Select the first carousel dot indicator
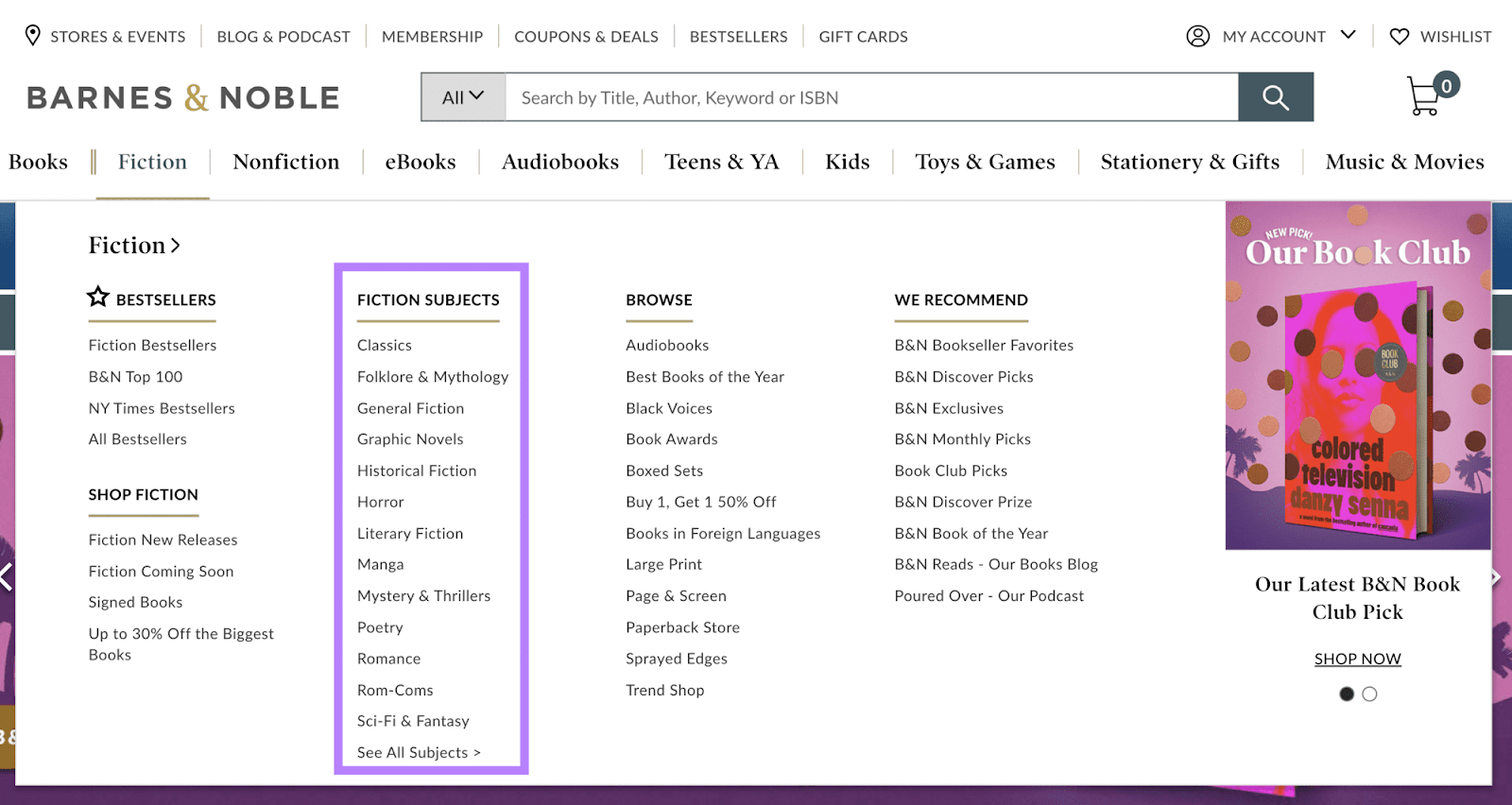Image resolution: width=1512 pixels, height=805 pixels. (x=1347, y=694)
